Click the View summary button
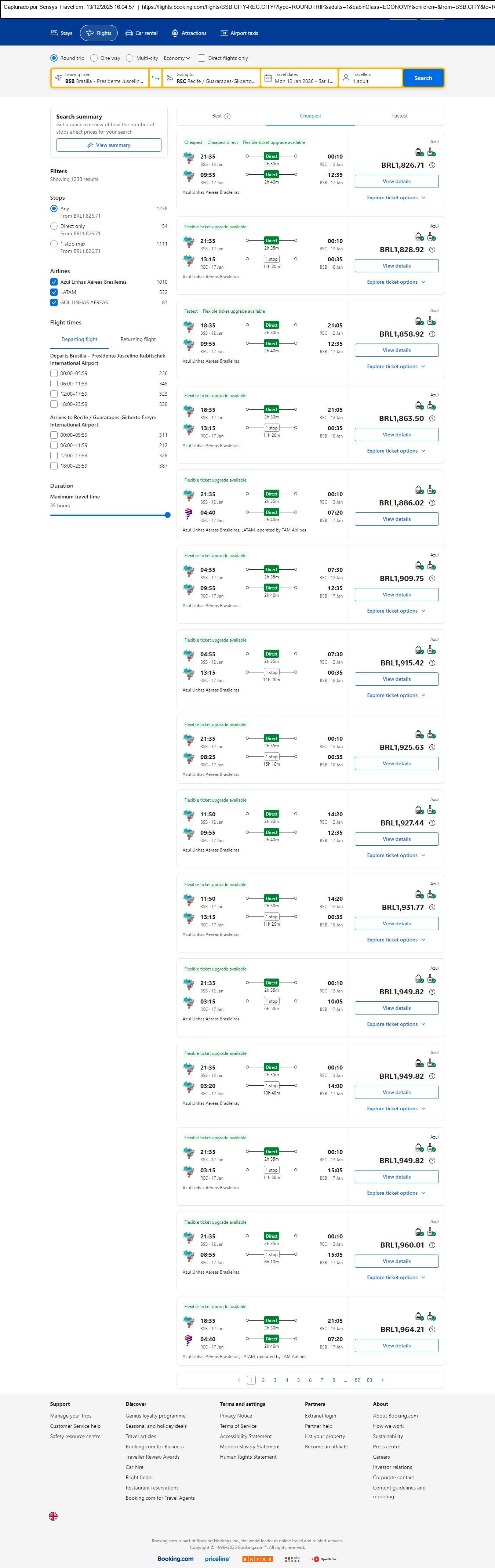This screenshot has width=495, height=1568. [x=109, y=145]
